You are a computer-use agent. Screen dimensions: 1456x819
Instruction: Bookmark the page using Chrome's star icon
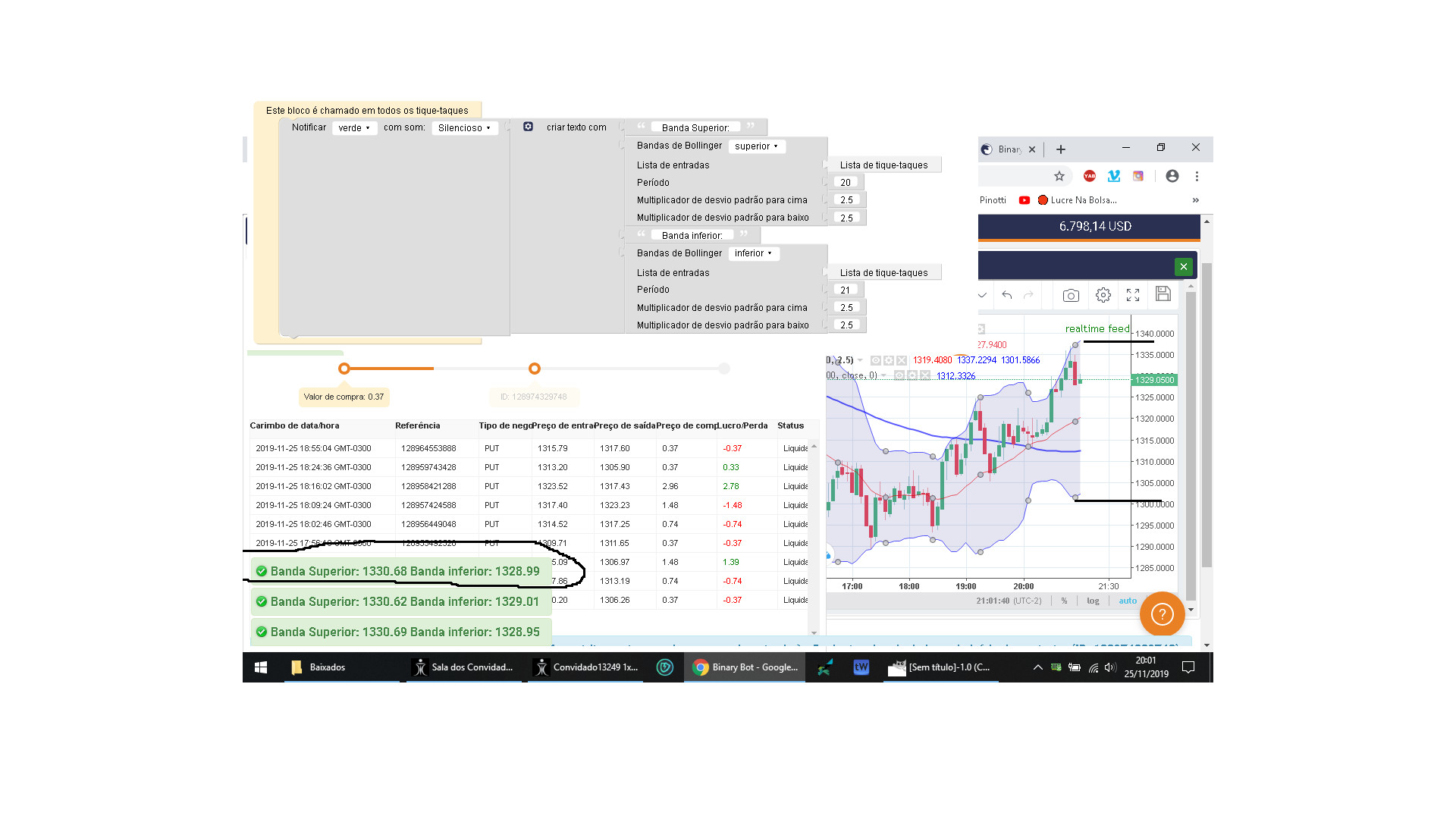coord(1059,176)
